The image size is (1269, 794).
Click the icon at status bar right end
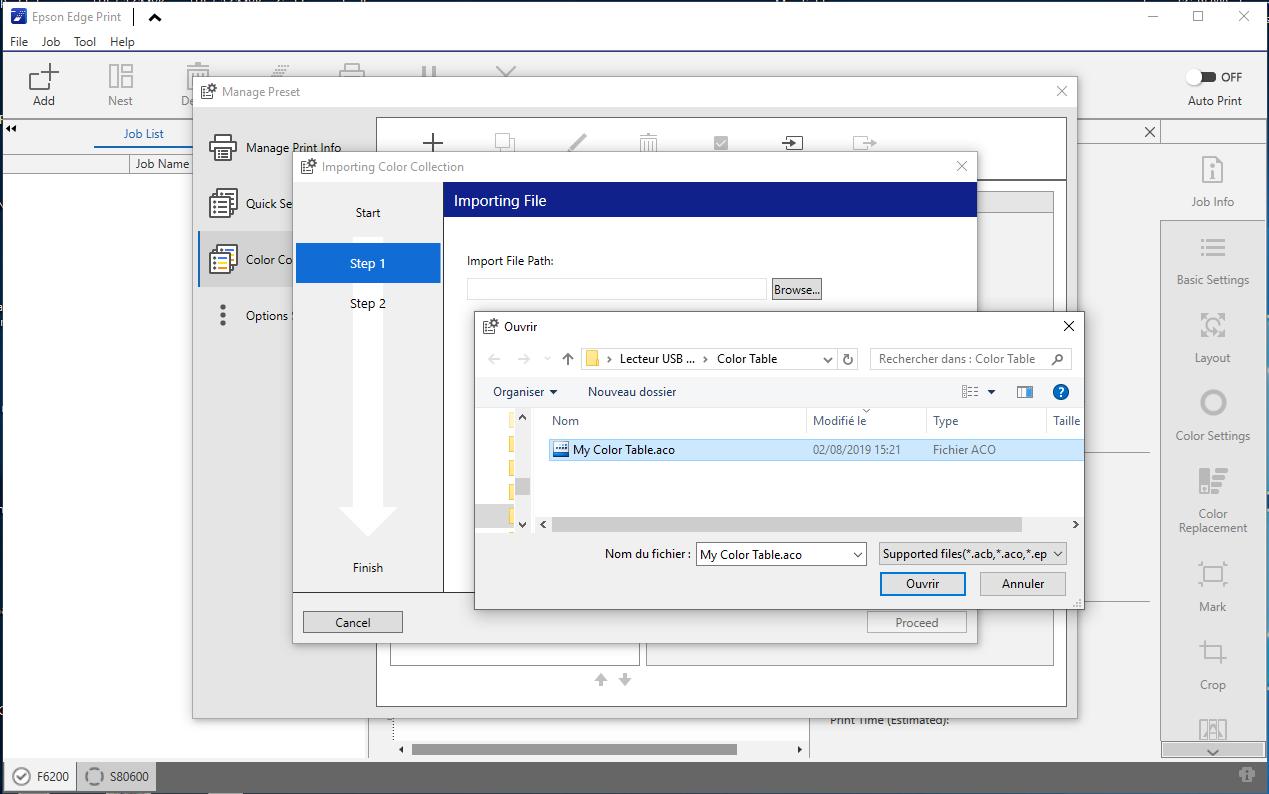point(1246,775)
